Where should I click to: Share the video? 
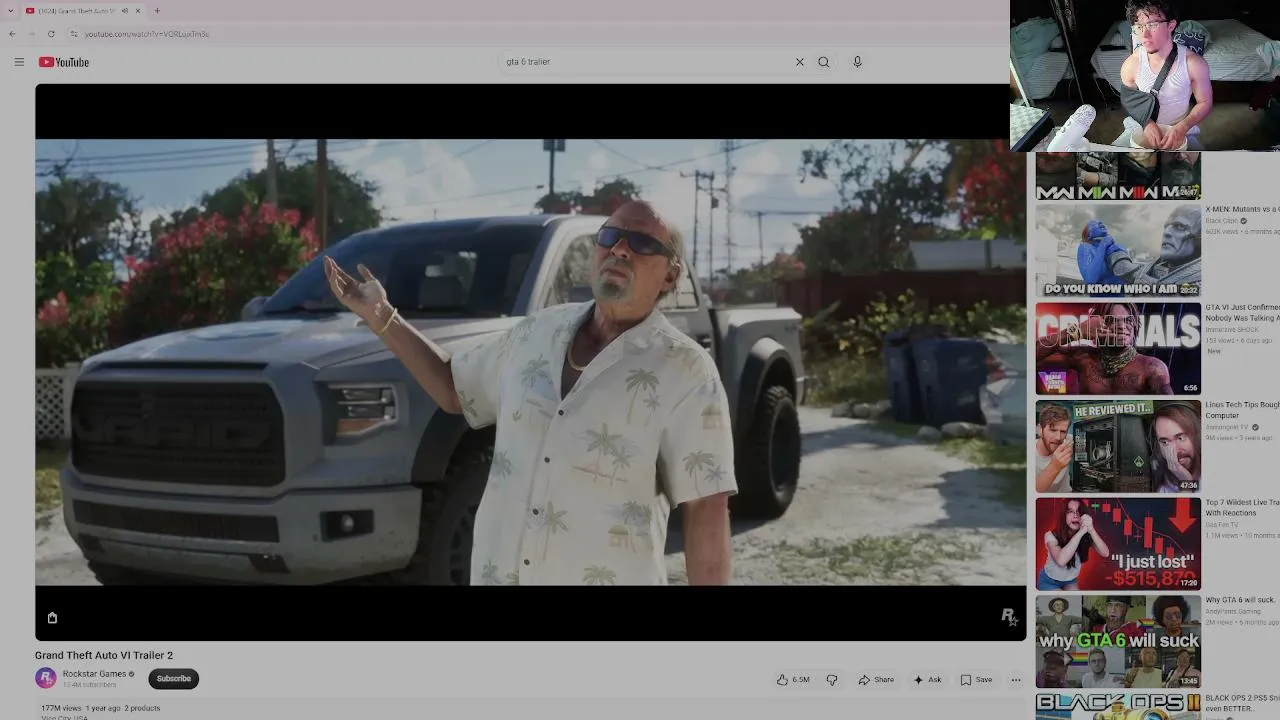pyautogui.click(x=876, y=680)
